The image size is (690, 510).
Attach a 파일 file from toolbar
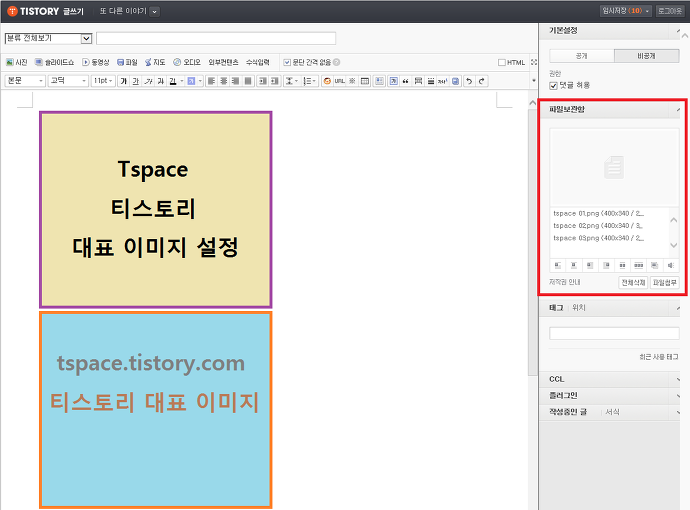tap(127, 62)
